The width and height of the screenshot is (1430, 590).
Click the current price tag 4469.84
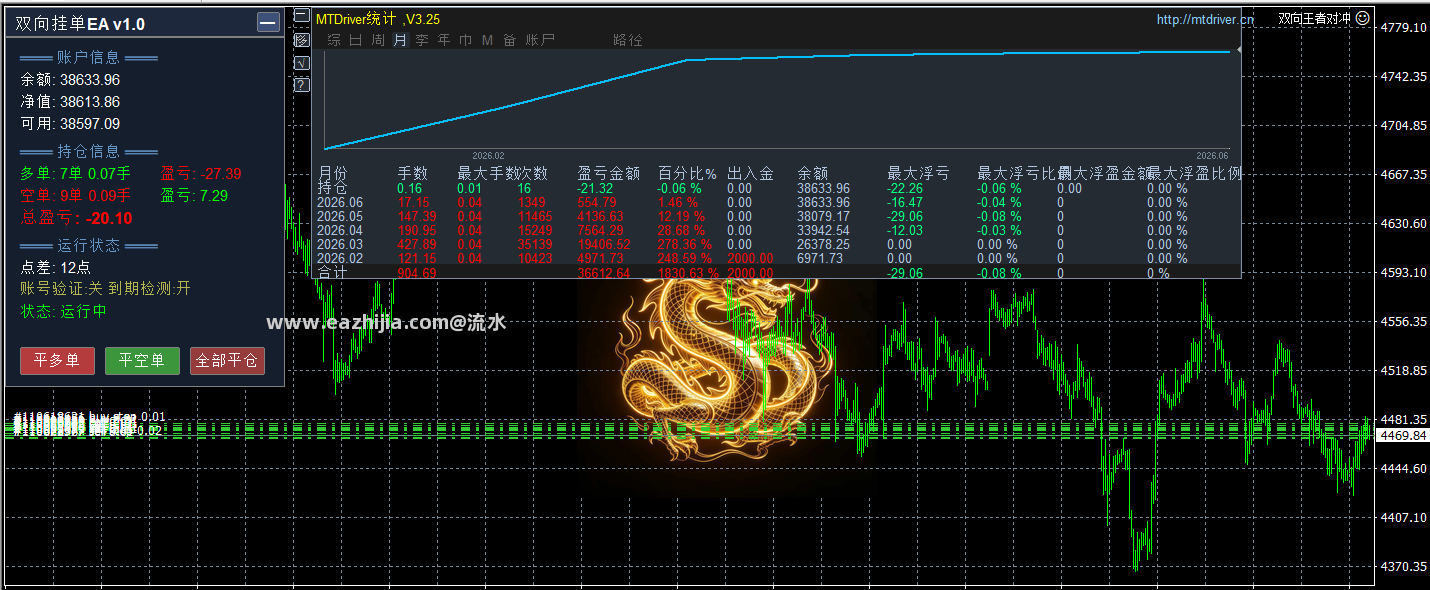(1403, 436)
